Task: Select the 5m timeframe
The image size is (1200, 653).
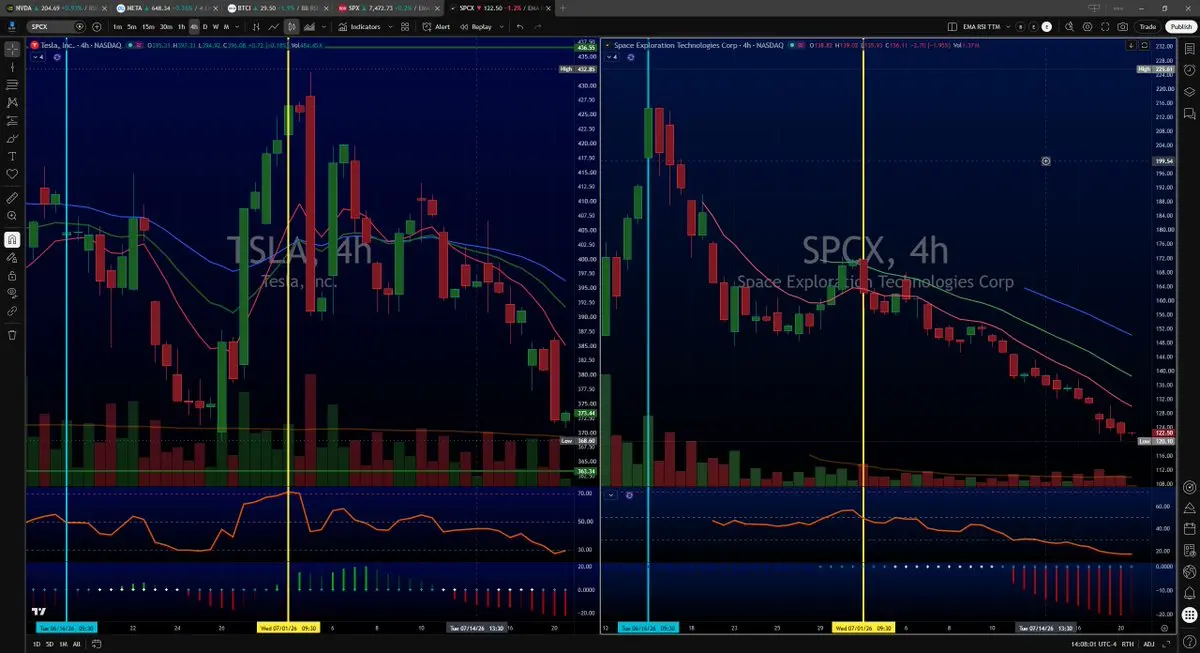Action: tap(132, 26)
